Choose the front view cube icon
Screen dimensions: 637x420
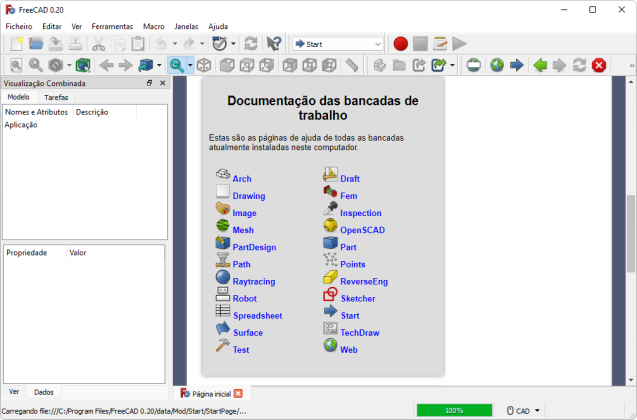pos(227,65)
